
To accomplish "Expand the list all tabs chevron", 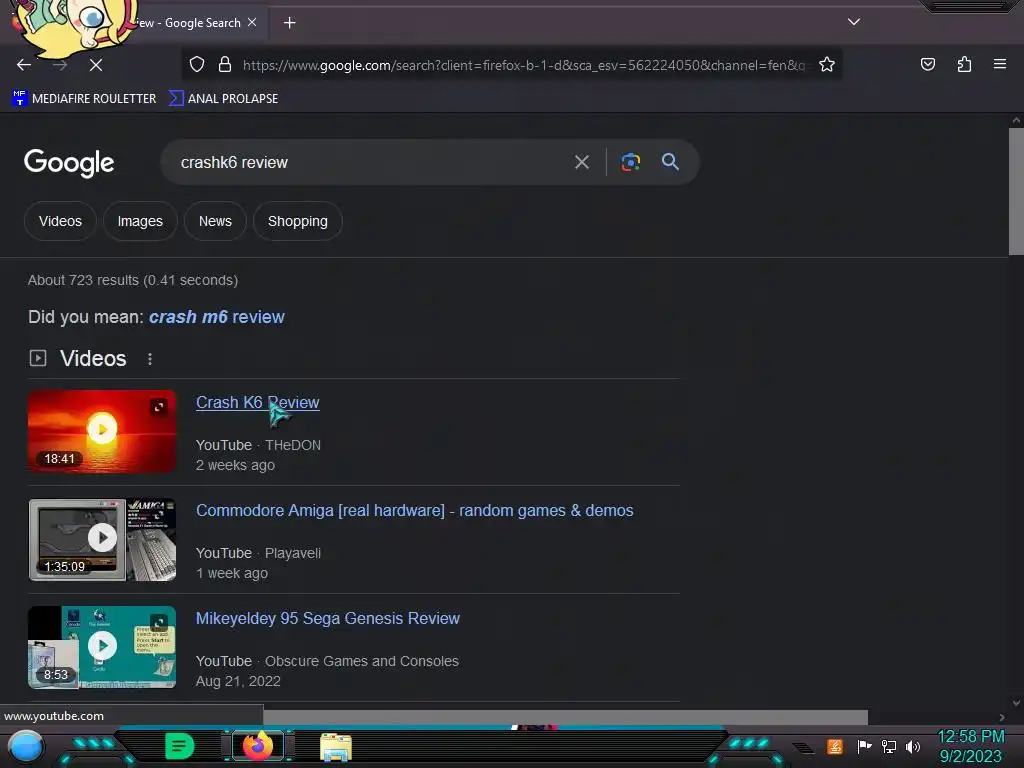I will [854, 22].
